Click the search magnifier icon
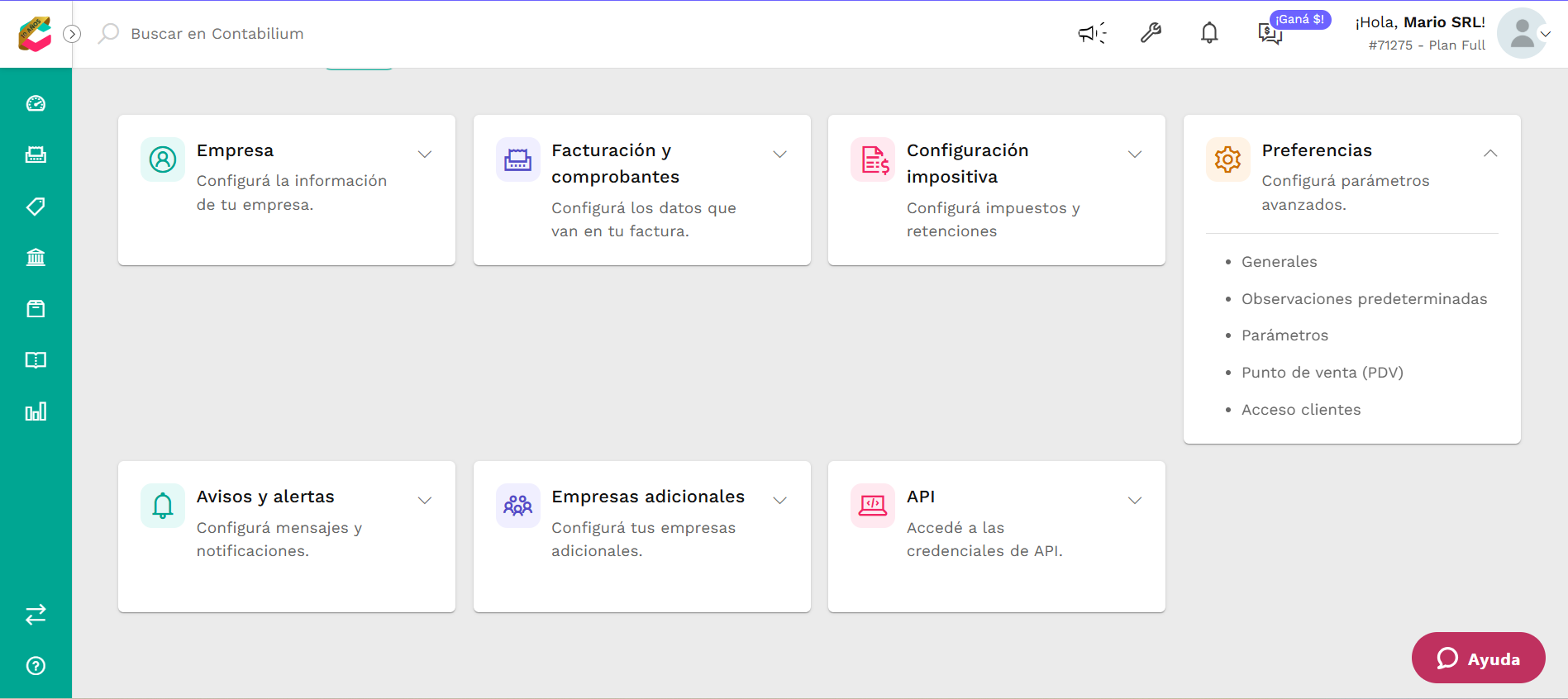 tap(108, 34)
